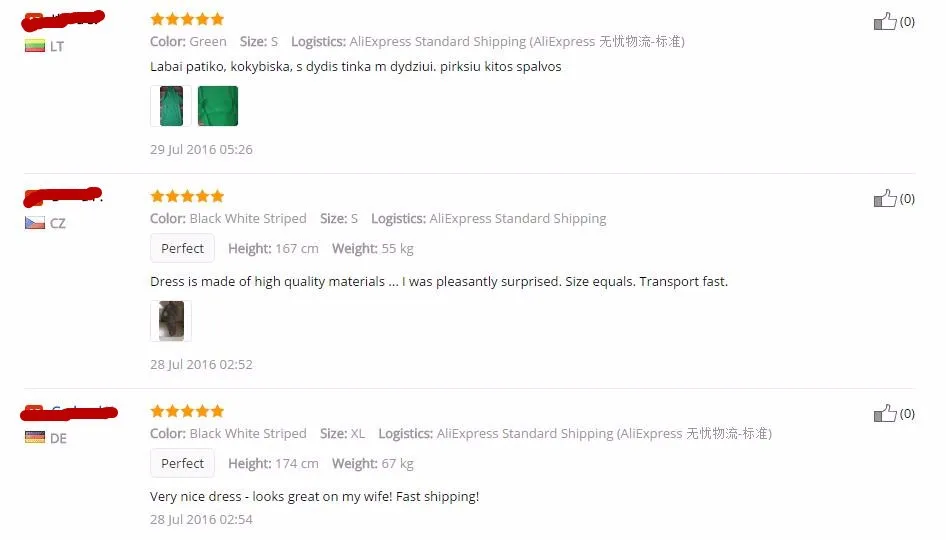The width and height of the screenshot is (946, 540).
Task: Click the like count beside CZ review
Action: [x=907, y=199]
